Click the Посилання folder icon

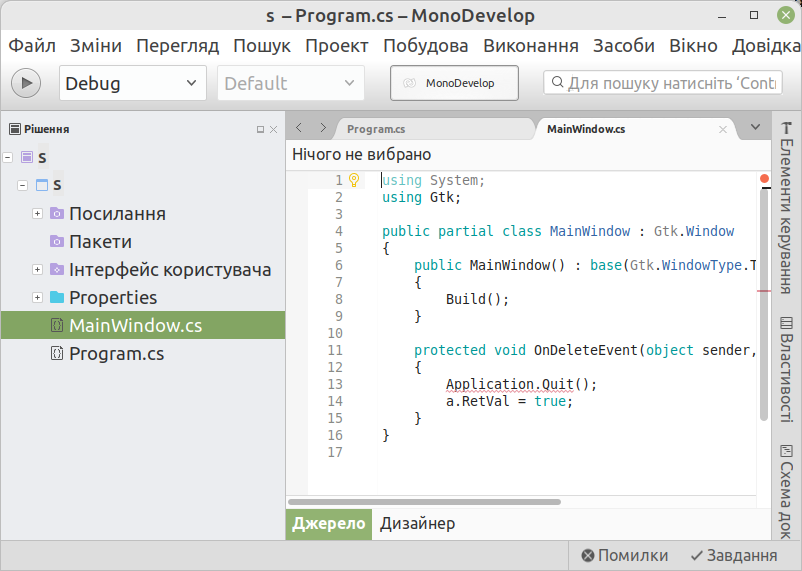(57, 213)
